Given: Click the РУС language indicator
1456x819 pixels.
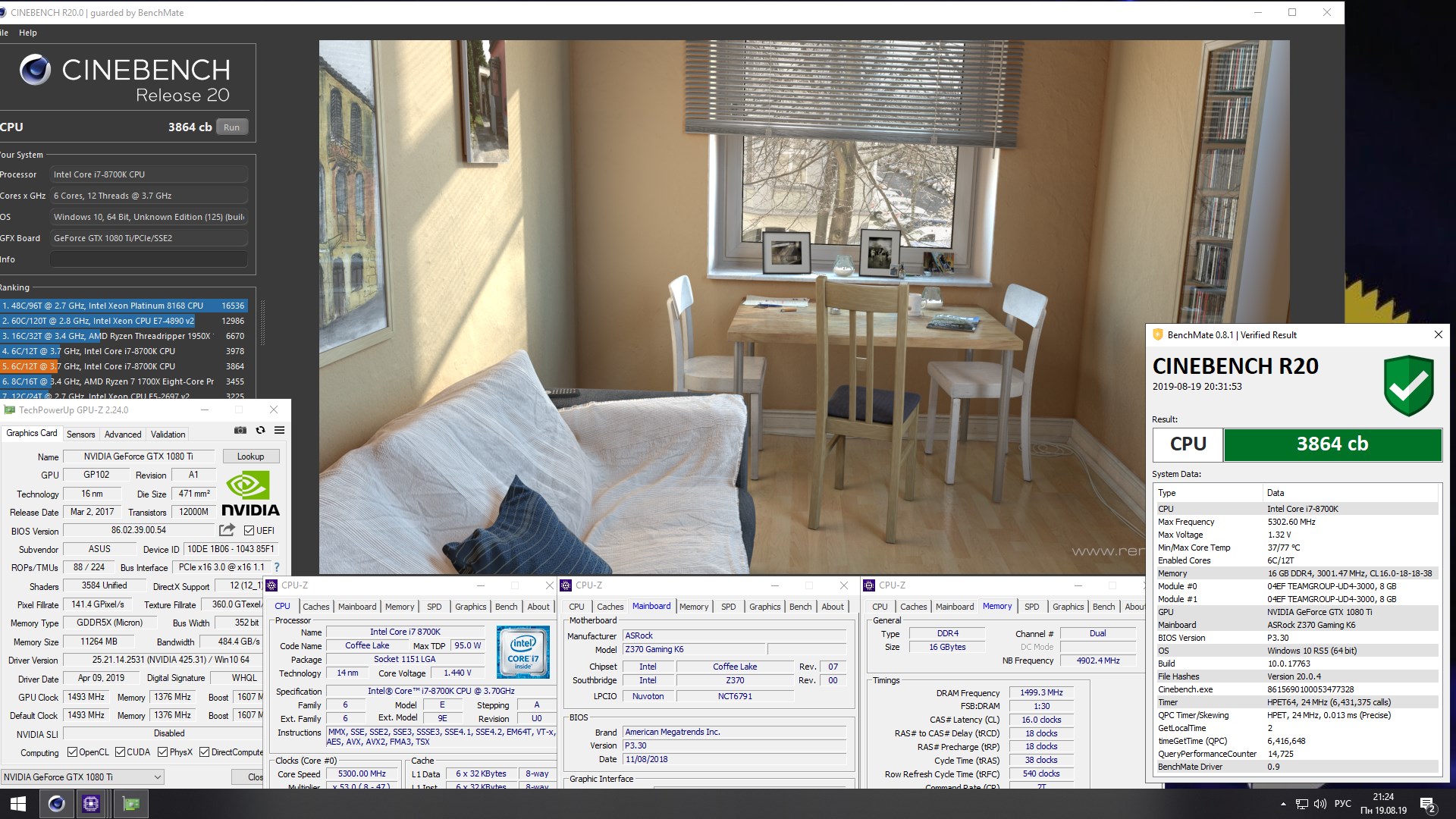Looking at the screenshot, I should click(x=1342, y=804).
